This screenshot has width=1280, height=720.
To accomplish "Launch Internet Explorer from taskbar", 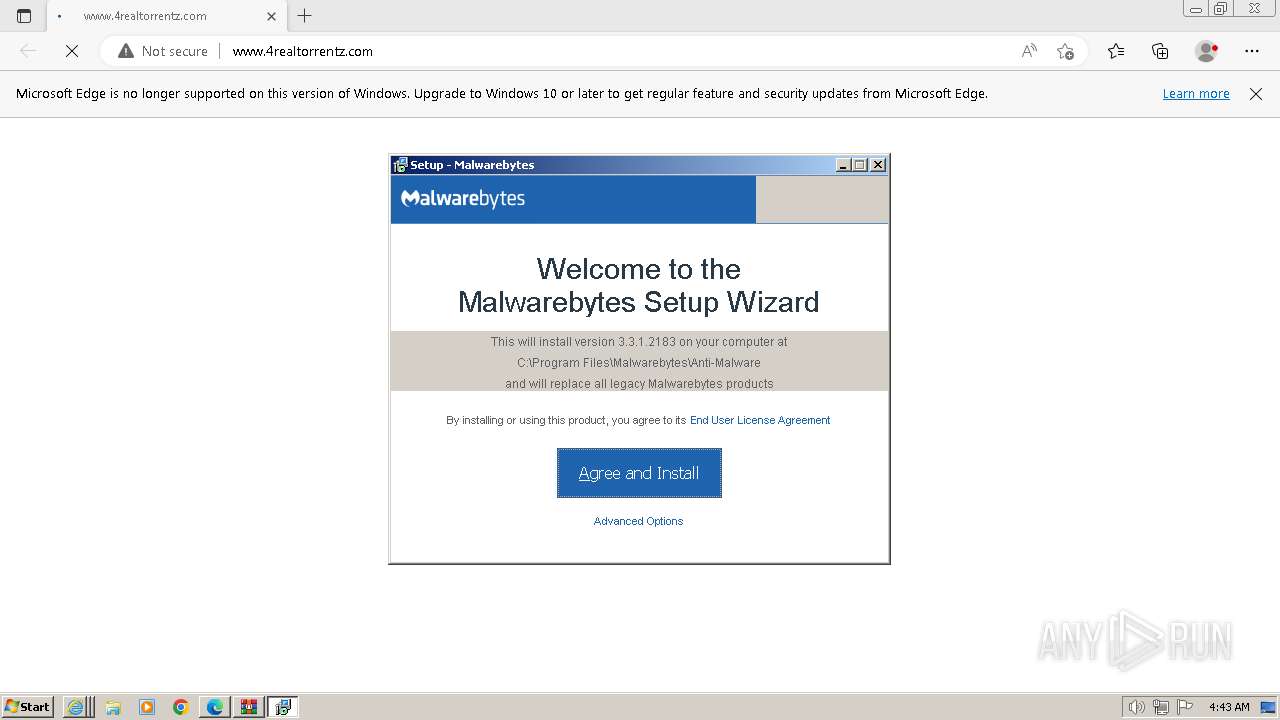I will pos(75,707).
